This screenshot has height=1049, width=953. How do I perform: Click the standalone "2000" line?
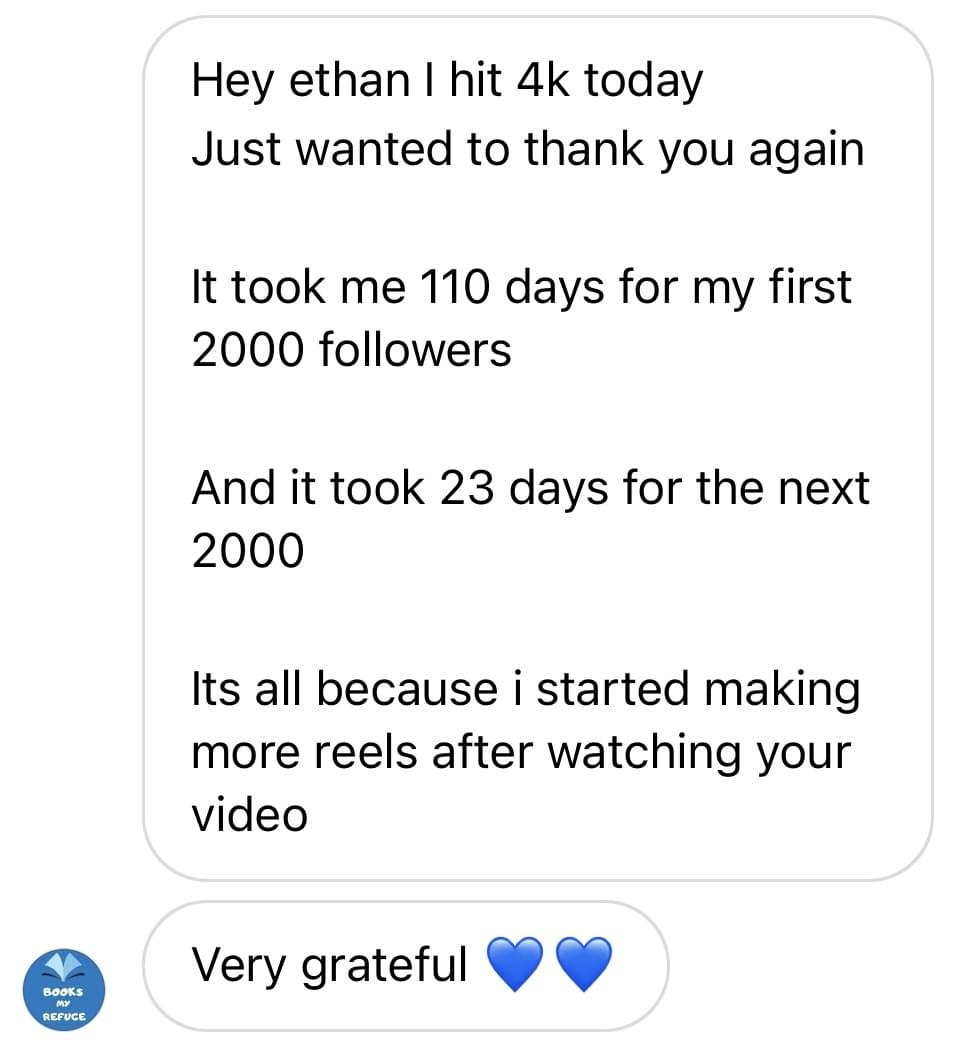tap(247, 550)
